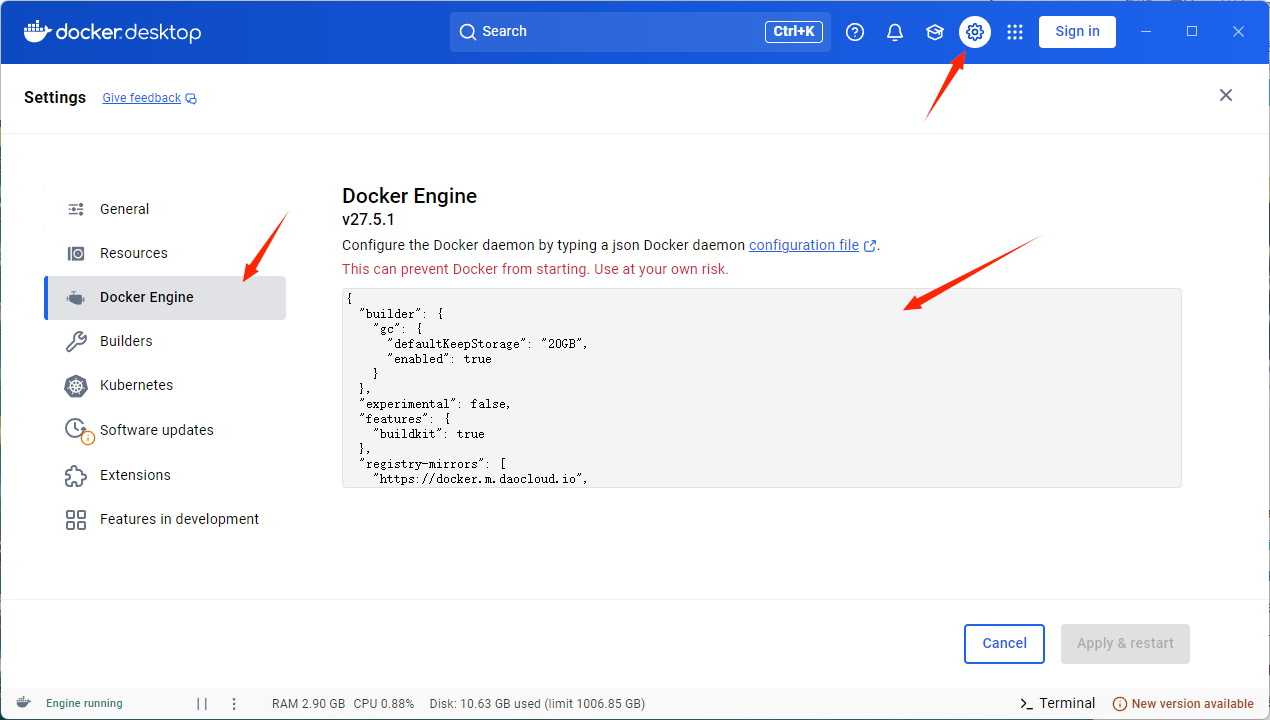Open the notifications bell
Screen dimensions: 1270x720
895,32
